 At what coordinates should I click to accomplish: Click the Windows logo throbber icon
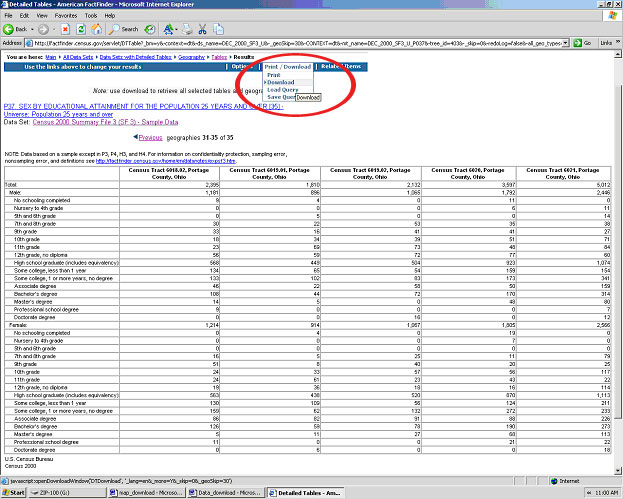[x=612, y=15]
